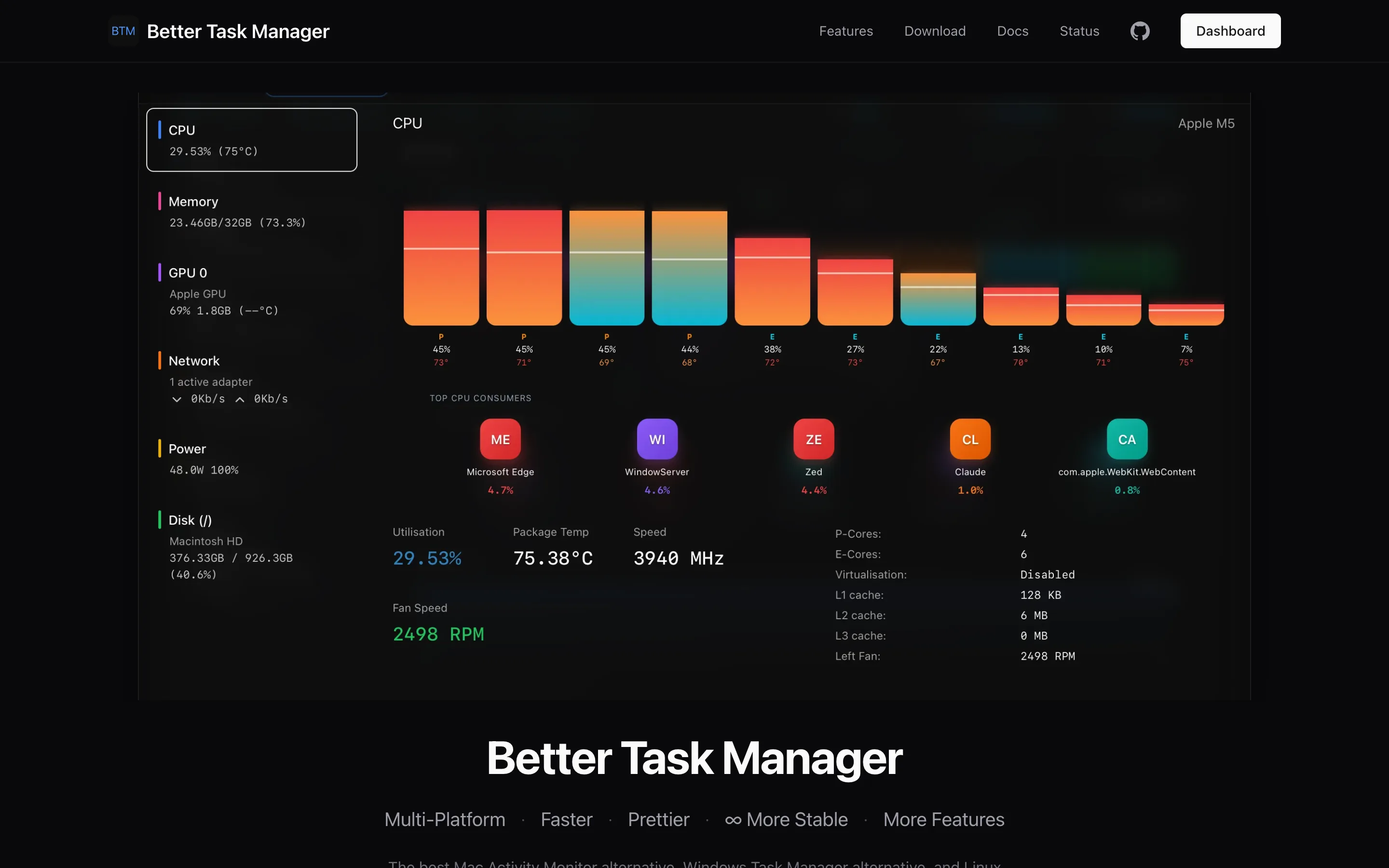Go to the Features page

845,31
